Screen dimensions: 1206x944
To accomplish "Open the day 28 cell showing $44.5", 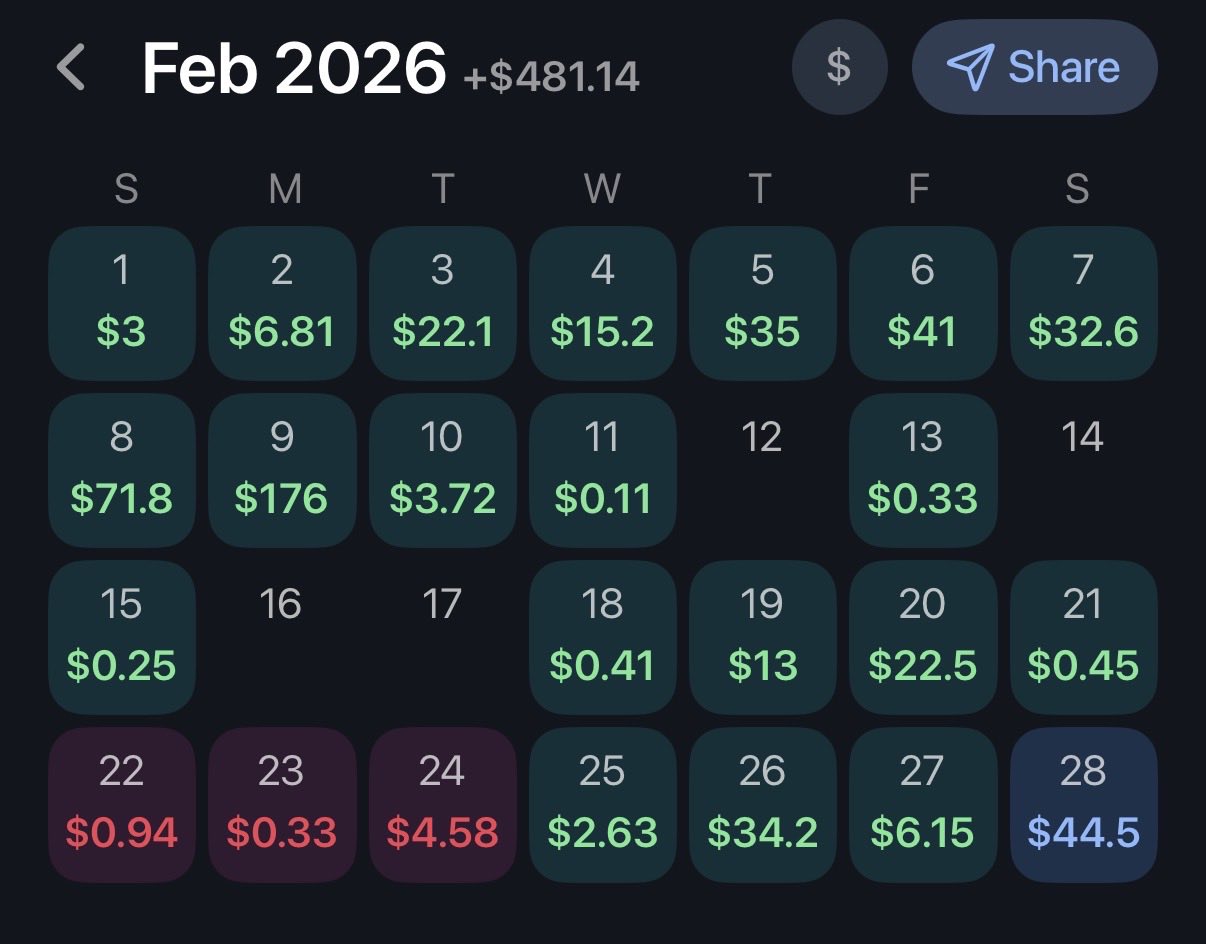I will tap(1083, 804).
